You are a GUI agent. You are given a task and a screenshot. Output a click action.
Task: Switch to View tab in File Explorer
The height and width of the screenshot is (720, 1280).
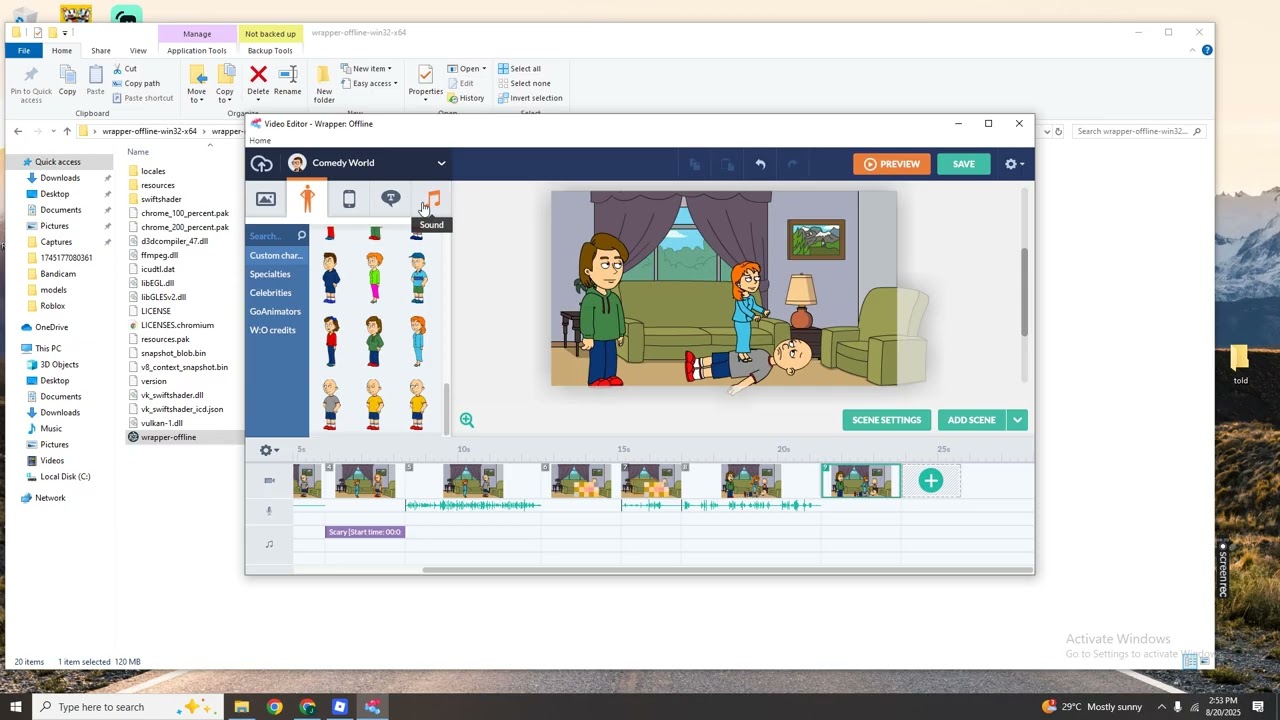pos(138,51)
